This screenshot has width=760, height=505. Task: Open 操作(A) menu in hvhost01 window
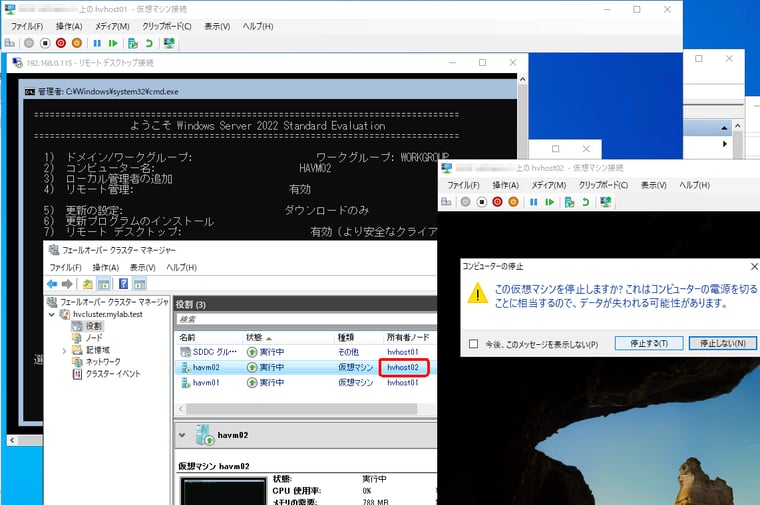click(69, 26)
